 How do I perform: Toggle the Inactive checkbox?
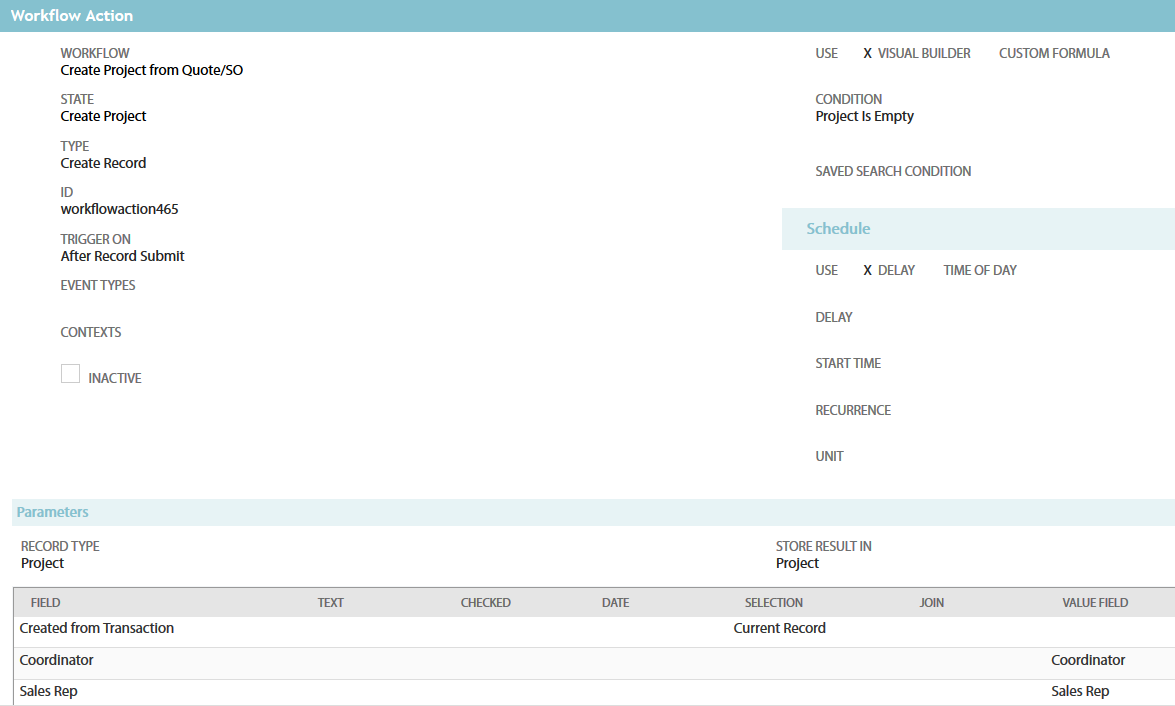click(70, 374)
